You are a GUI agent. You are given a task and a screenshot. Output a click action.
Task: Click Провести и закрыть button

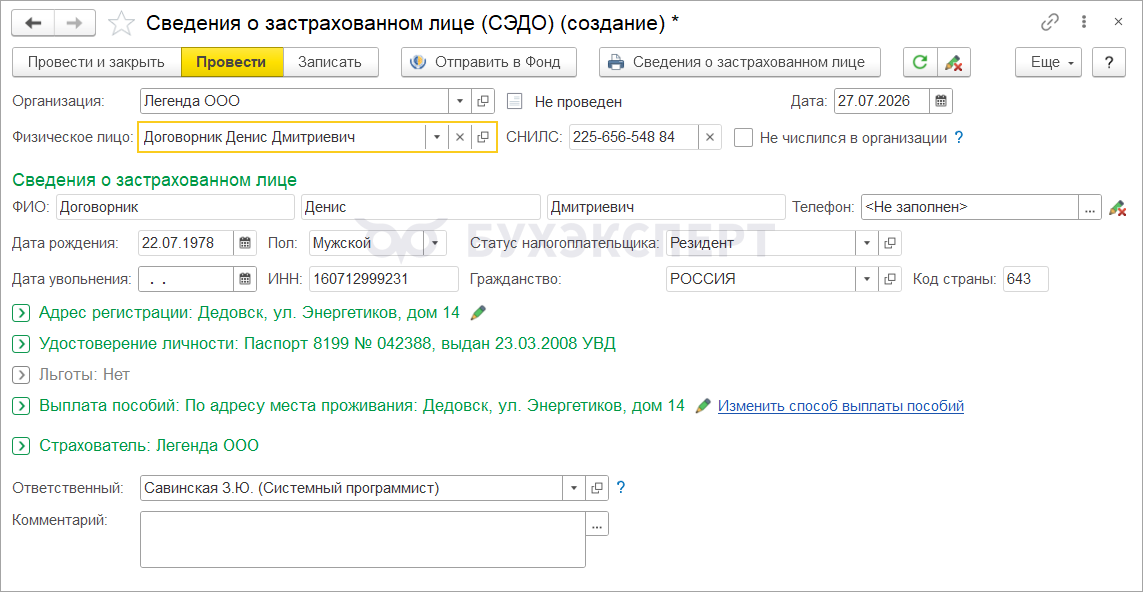(x=97, y=62)
